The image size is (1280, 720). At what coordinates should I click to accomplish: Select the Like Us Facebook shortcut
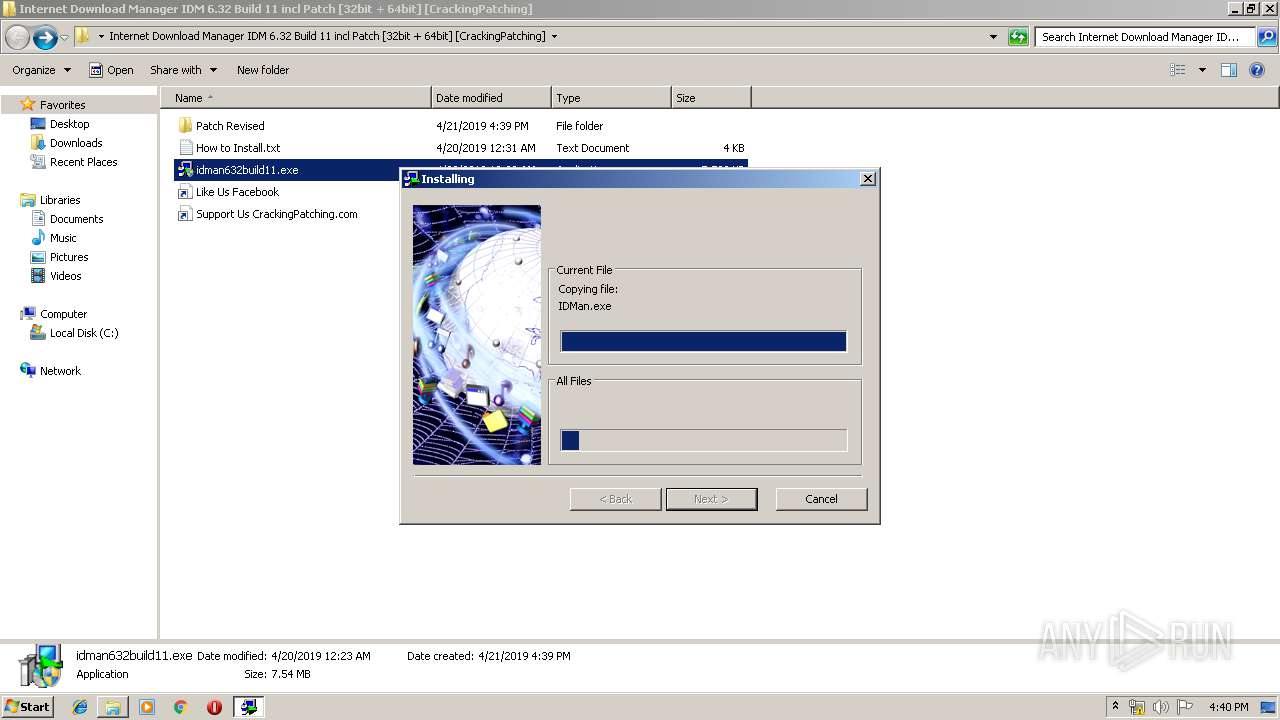237,192
